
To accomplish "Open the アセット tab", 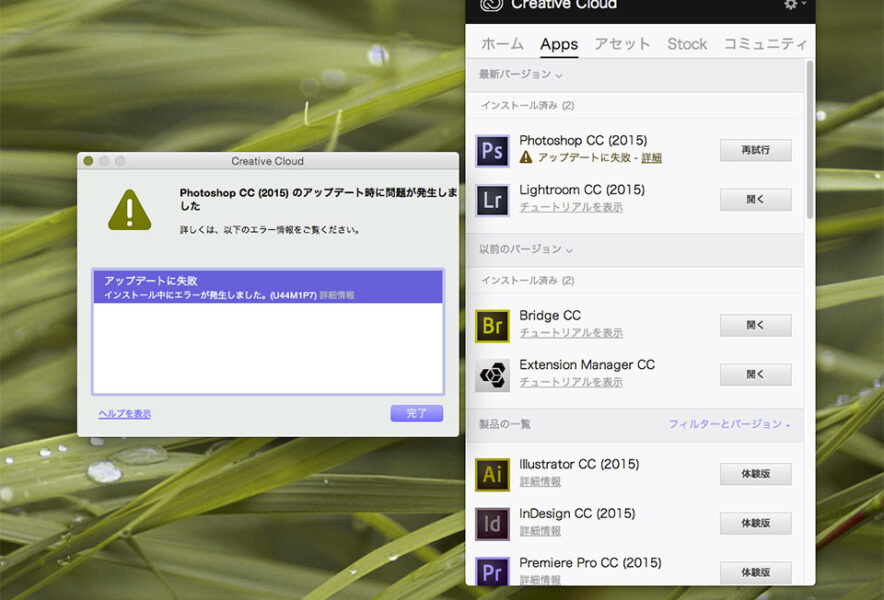I will point(622,44).
